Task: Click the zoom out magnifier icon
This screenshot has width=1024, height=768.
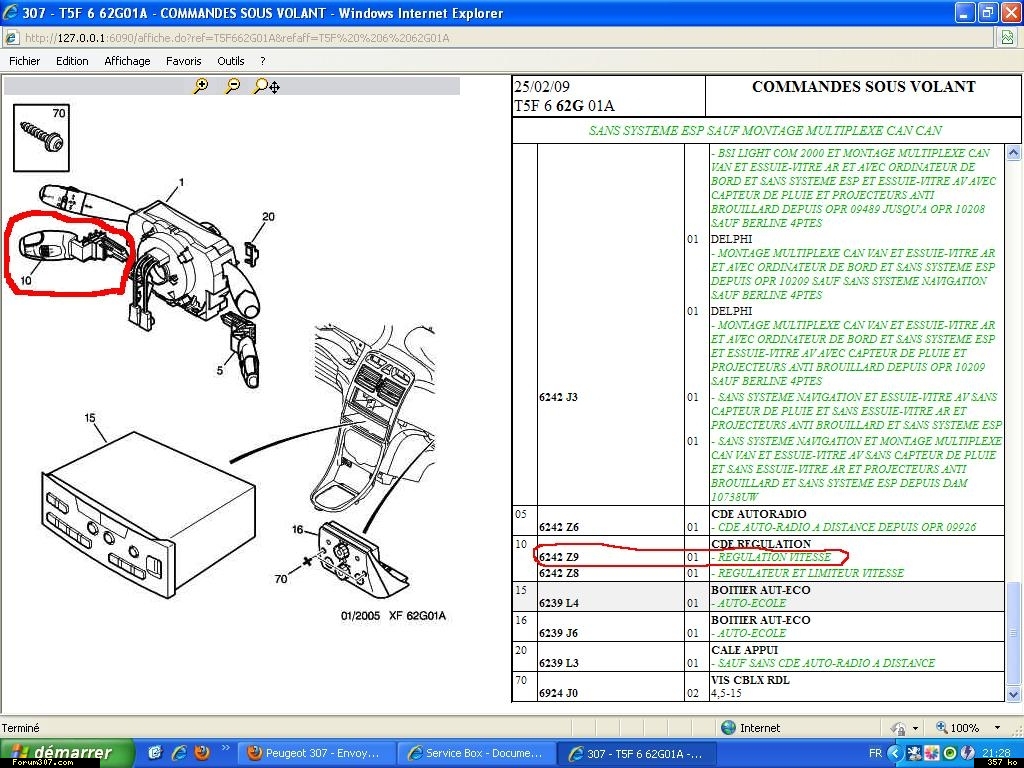Action: tap(232, 86)
